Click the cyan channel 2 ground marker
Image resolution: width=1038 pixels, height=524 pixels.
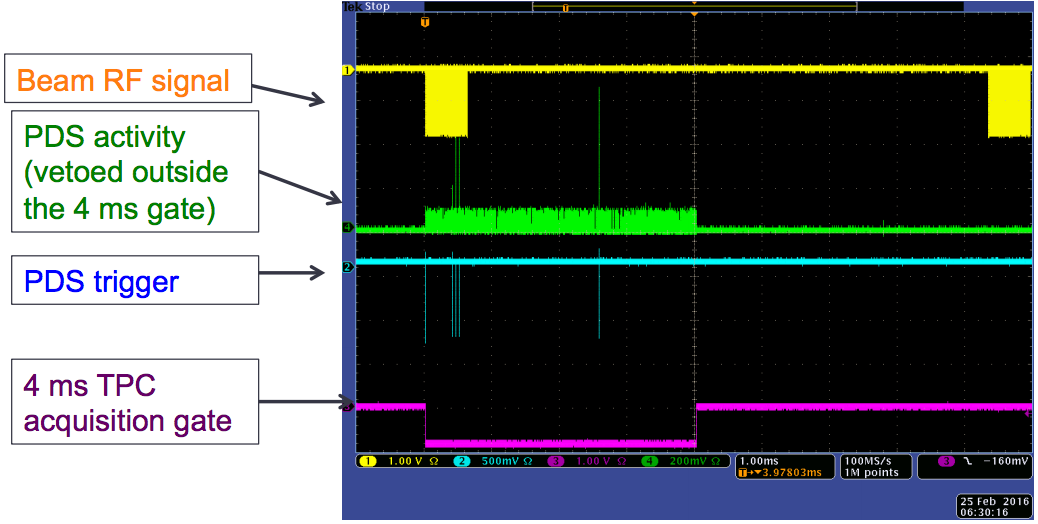click(347, 267)
